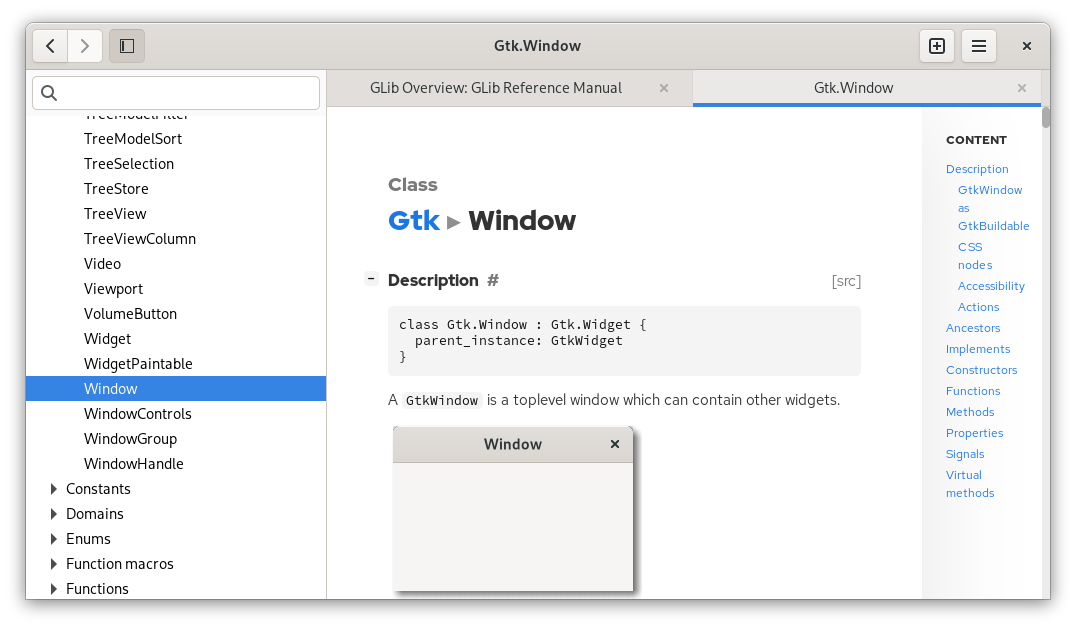Follow the Gtk namespace heading link

(x=414, y=221)
